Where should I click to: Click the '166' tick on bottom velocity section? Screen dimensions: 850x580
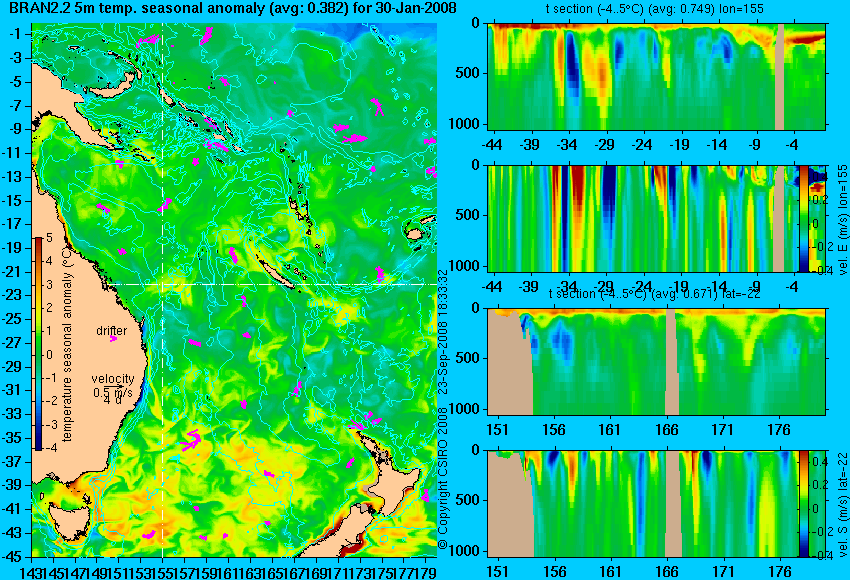(667, 572)
